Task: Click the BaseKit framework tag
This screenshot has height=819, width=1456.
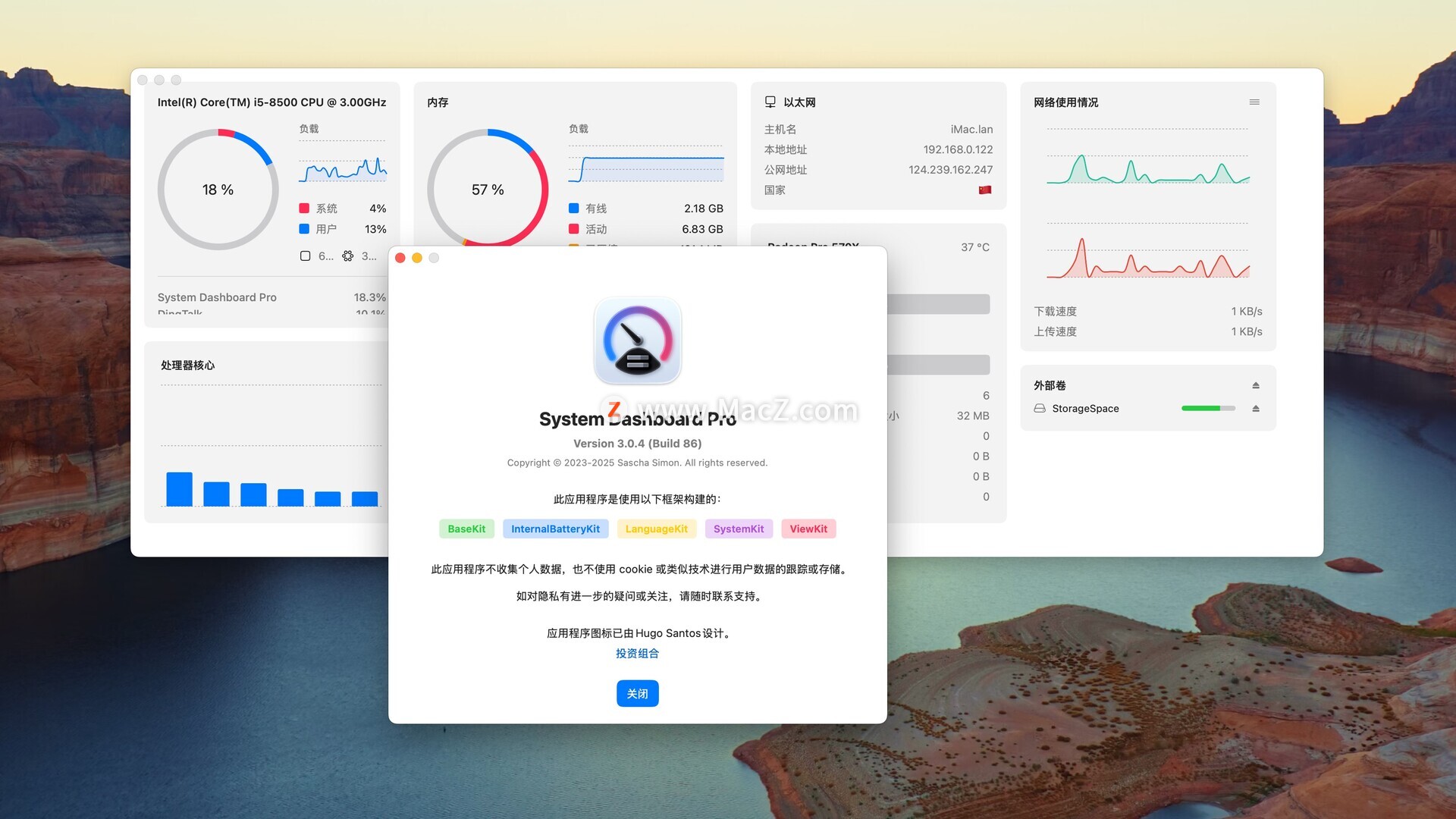Action: pos(466,529)
